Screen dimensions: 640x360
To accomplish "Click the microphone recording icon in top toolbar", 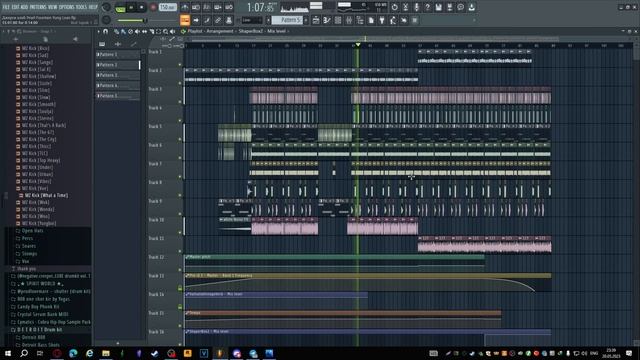I will pyautogui.click(x=416, y=7).
